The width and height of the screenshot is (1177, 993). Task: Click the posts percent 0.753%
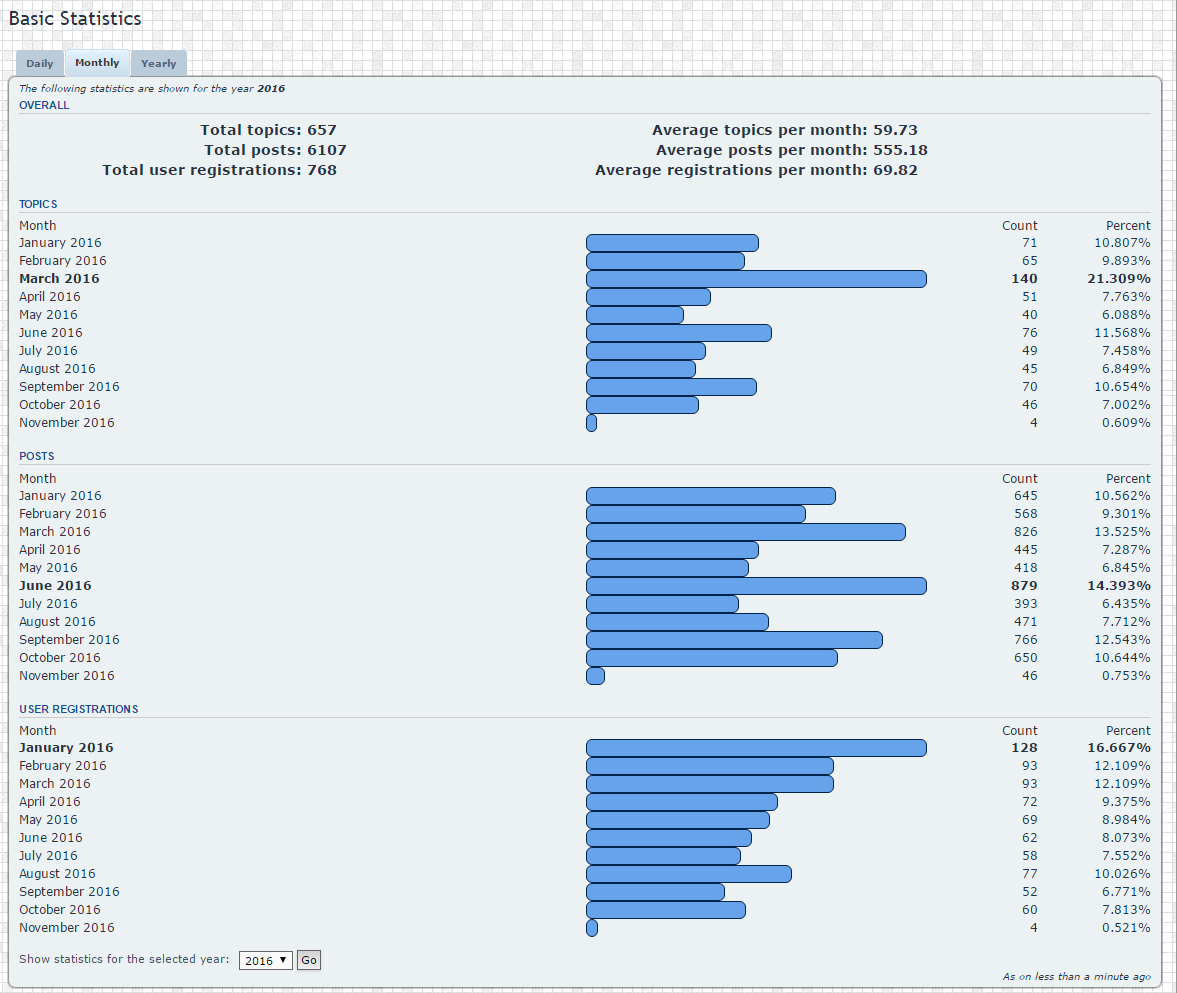(x=1125, y=676)
